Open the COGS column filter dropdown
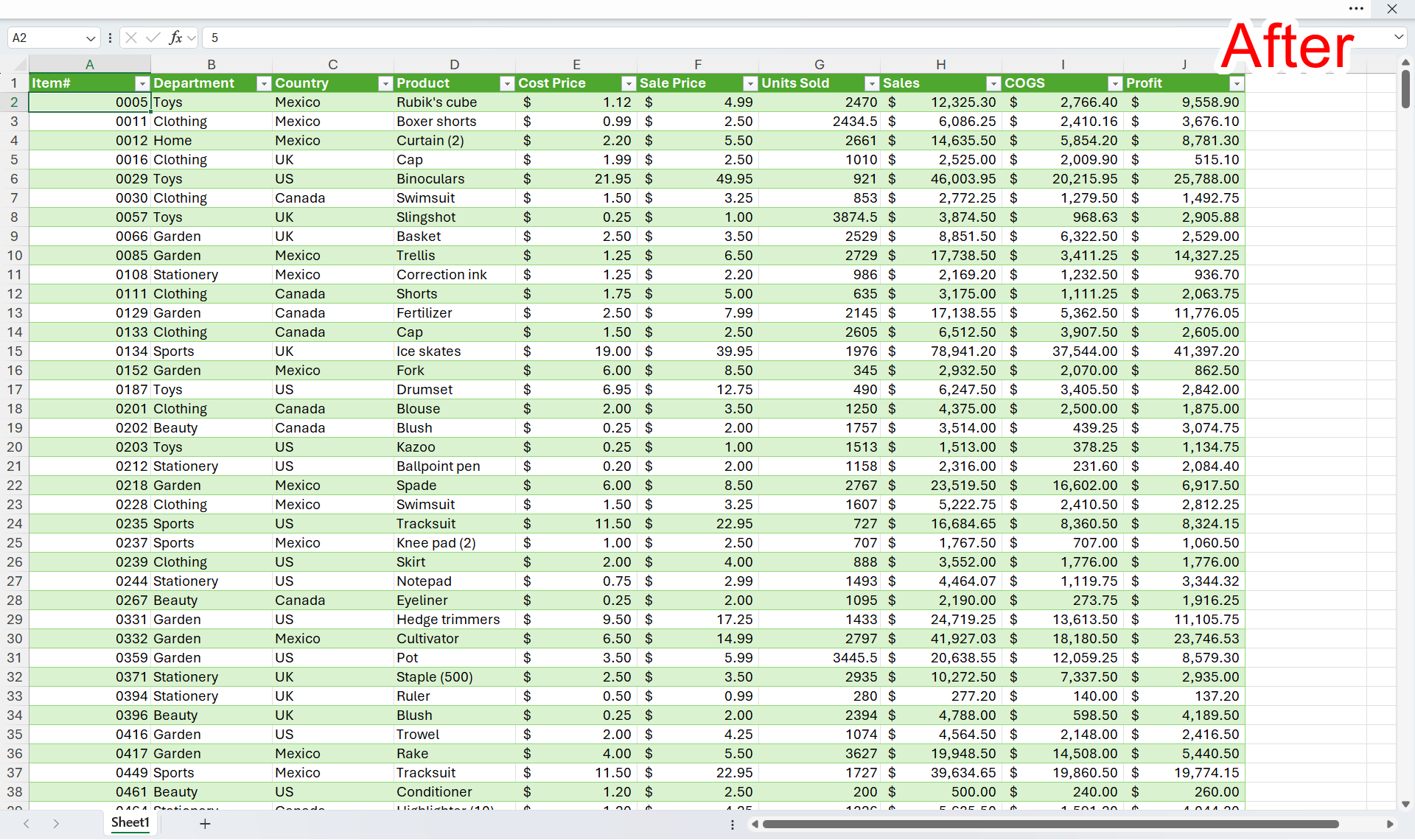 pos(1115,84)
